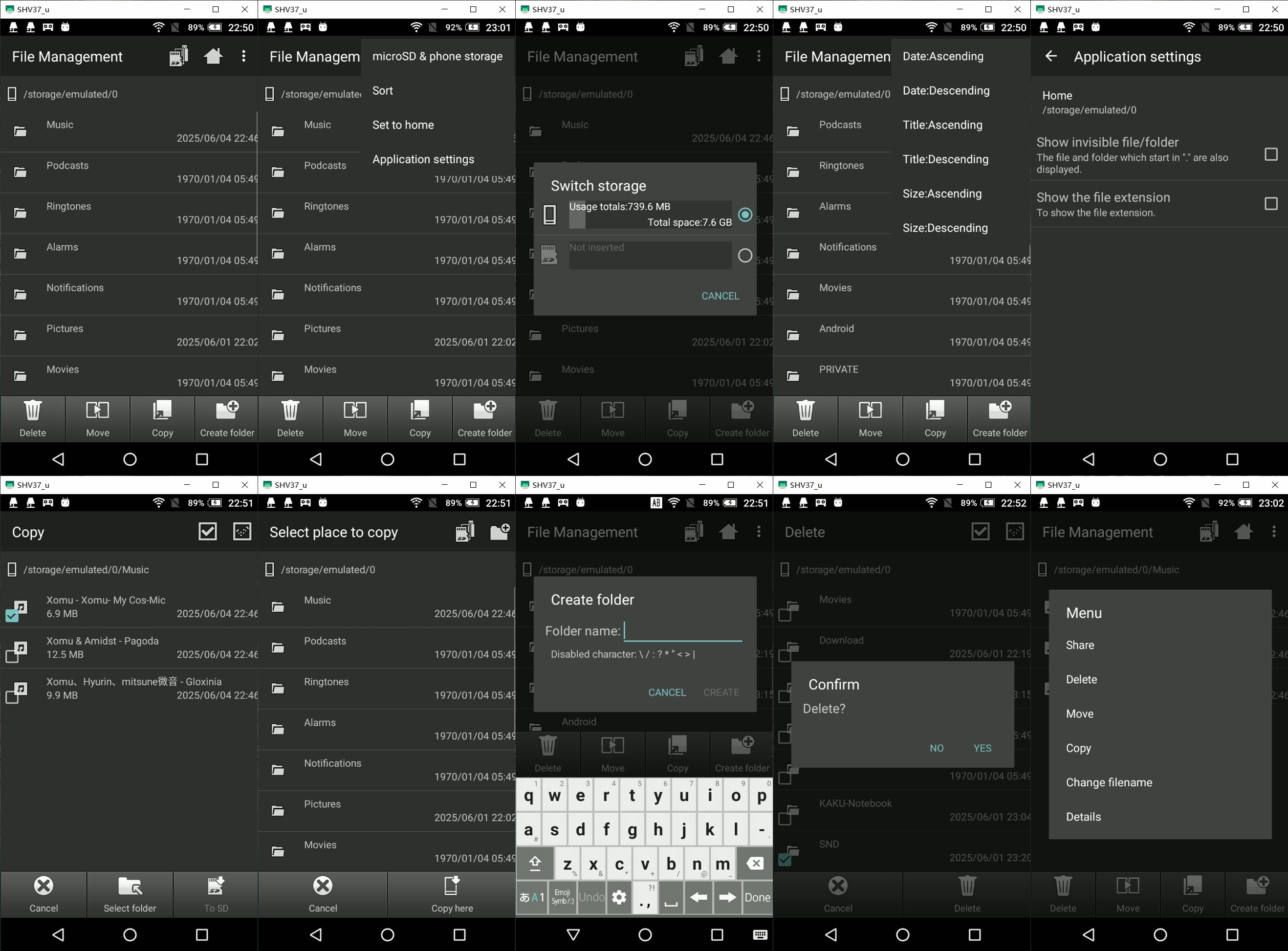Screen dimensions: 1288x951
Task: Tap the Copy icon in the first File Management window
Action: (x=162, y=410)
